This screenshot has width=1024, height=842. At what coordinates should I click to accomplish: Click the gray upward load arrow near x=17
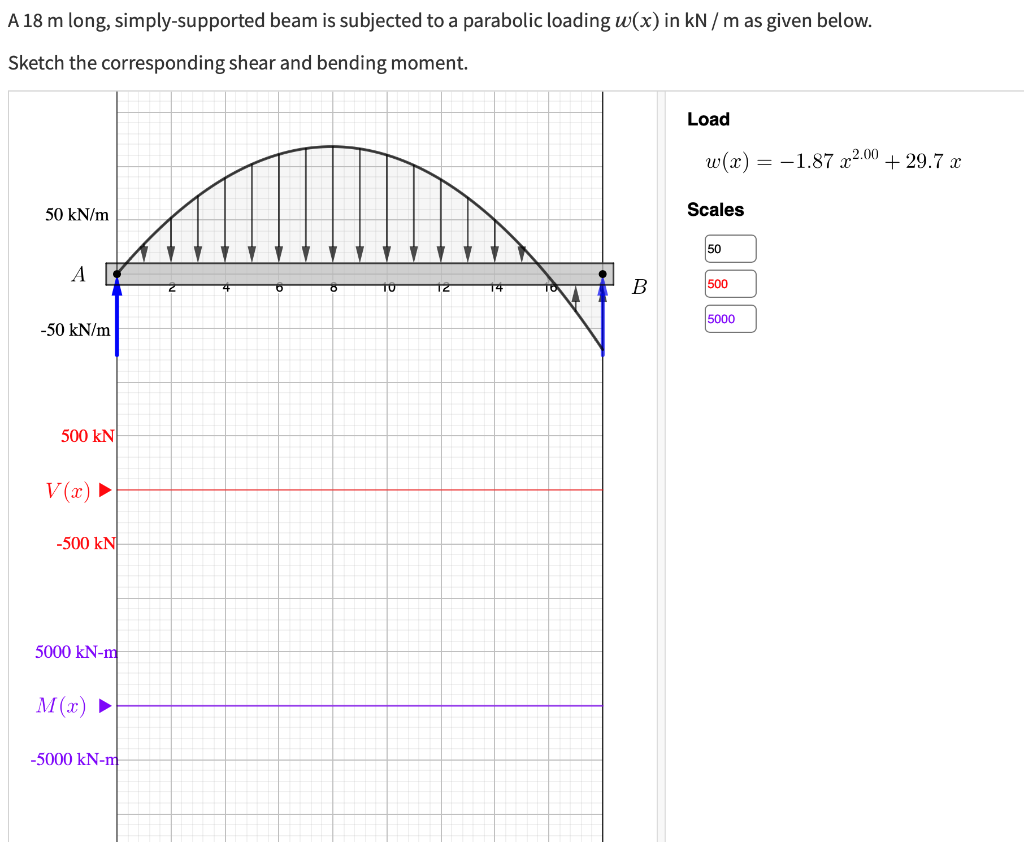(575, 297)
